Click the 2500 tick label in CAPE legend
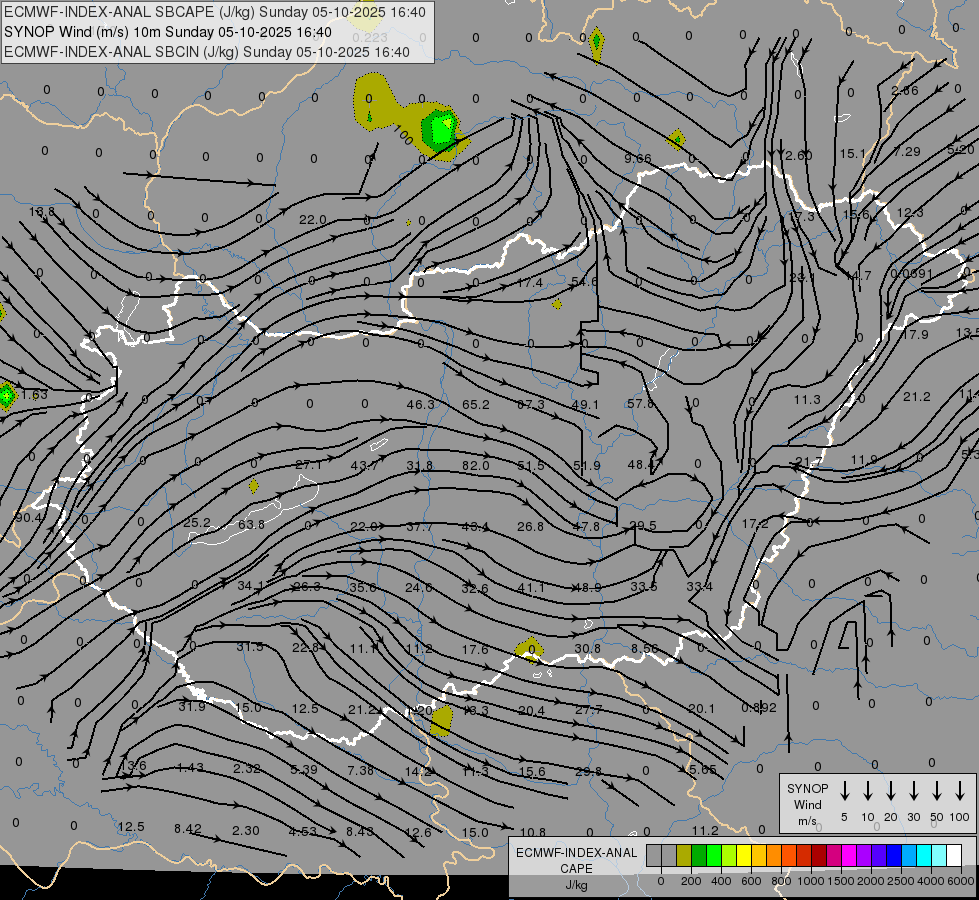The height and width of the screenshot is (900, 979). point(900,881)
